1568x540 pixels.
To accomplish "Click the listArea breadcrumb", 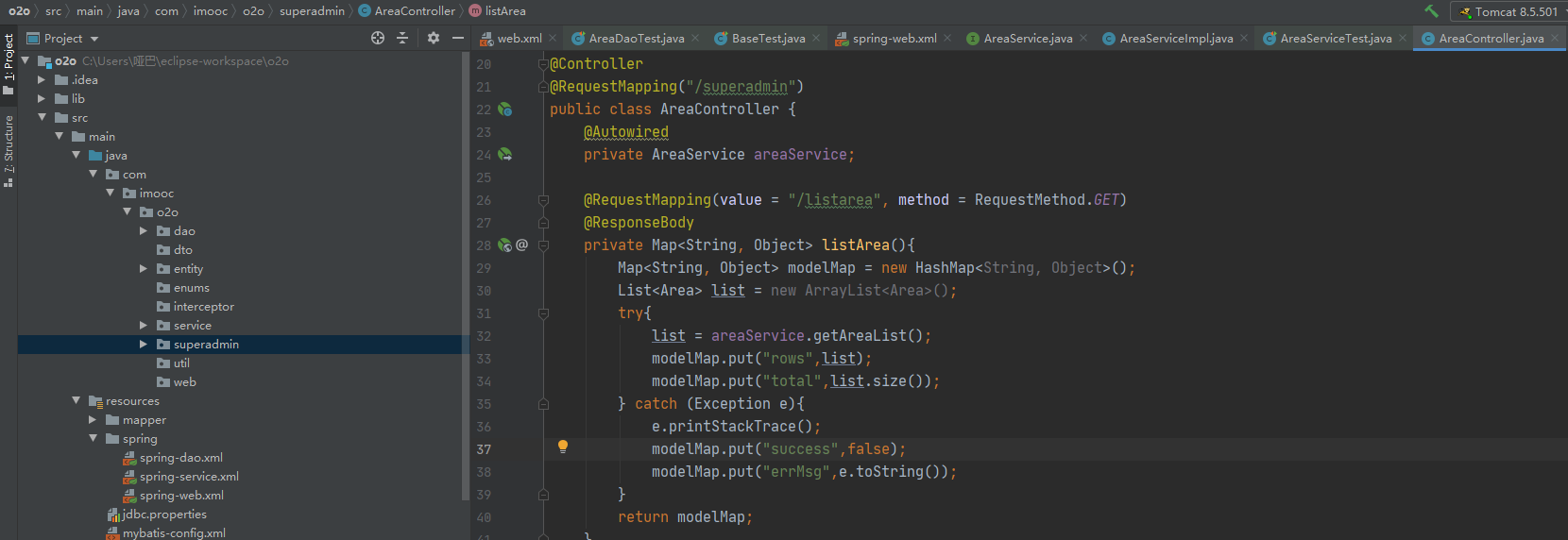I will [498, 11].
